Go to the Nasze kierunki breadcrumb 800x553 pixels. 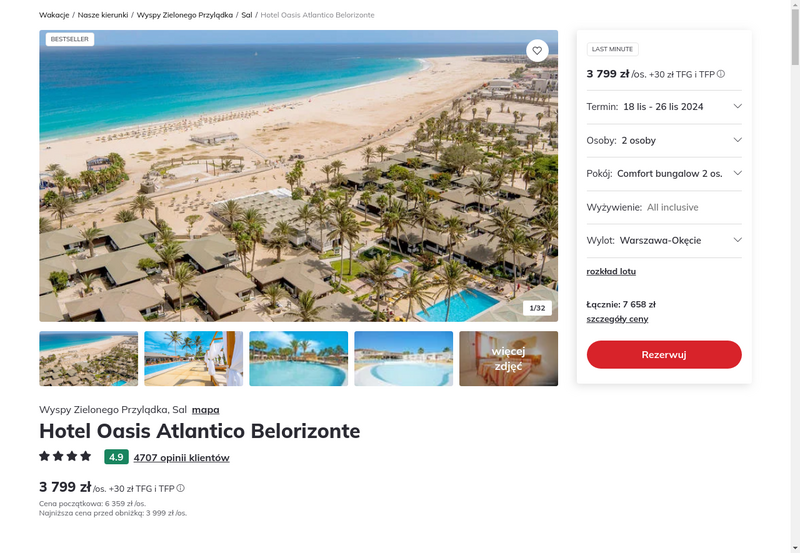click(103, 15)
